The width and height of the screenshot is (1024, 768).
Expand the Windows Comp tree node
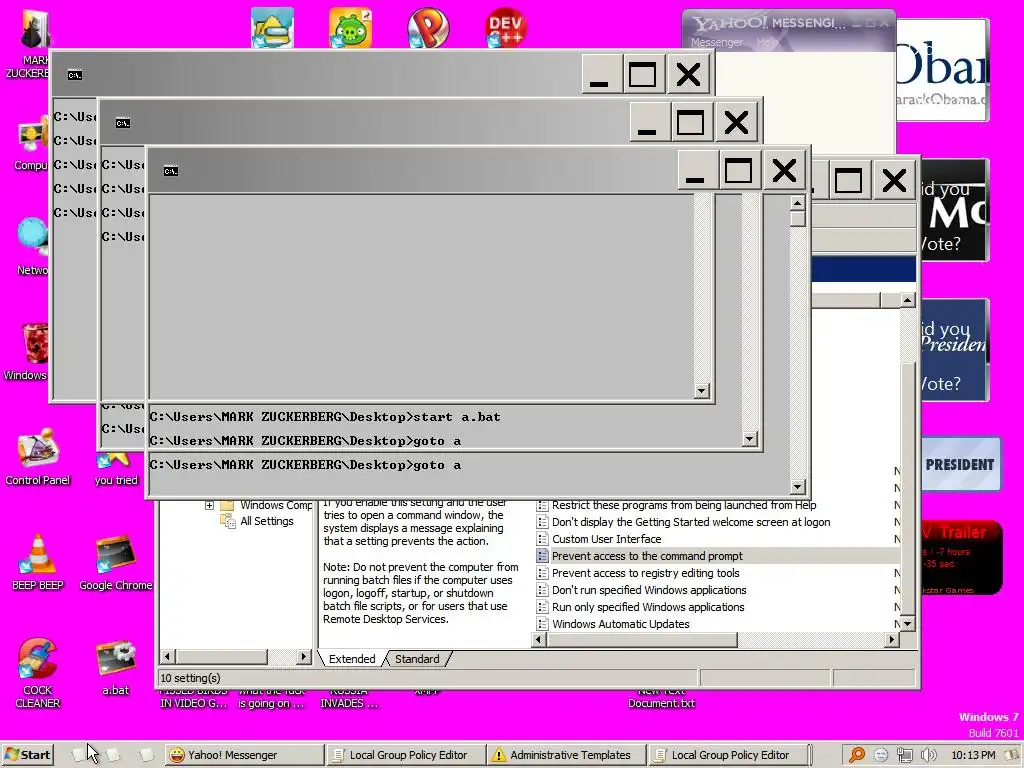point(209,505)
